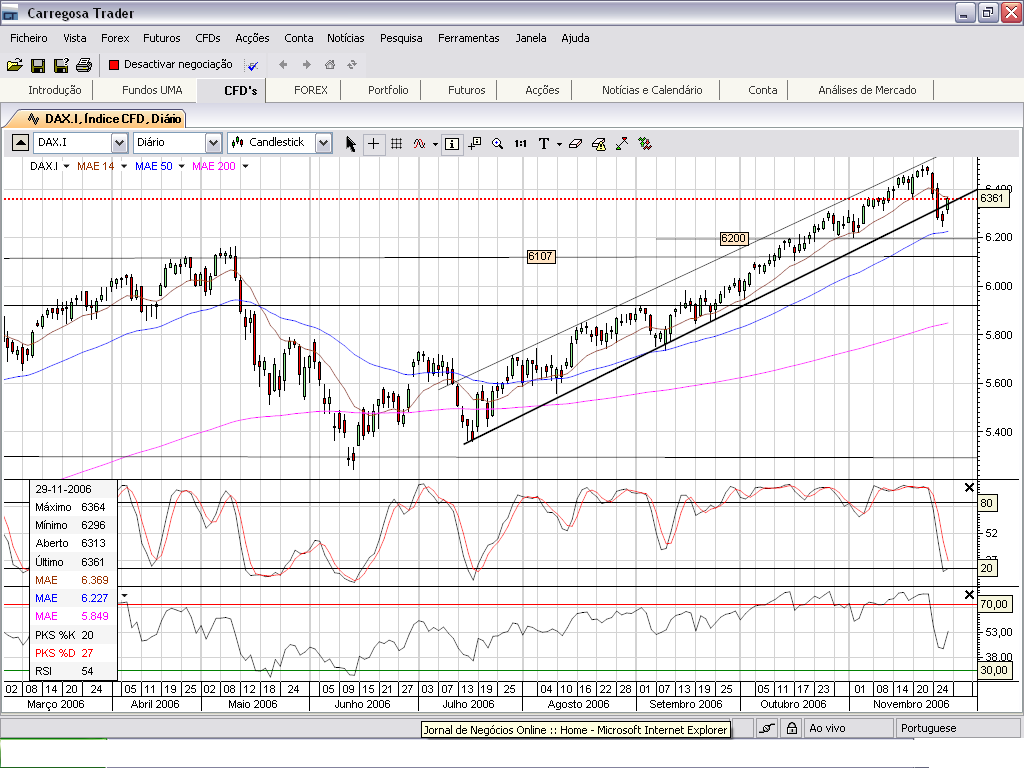Click the refresh navigation icon

[352, 65]
